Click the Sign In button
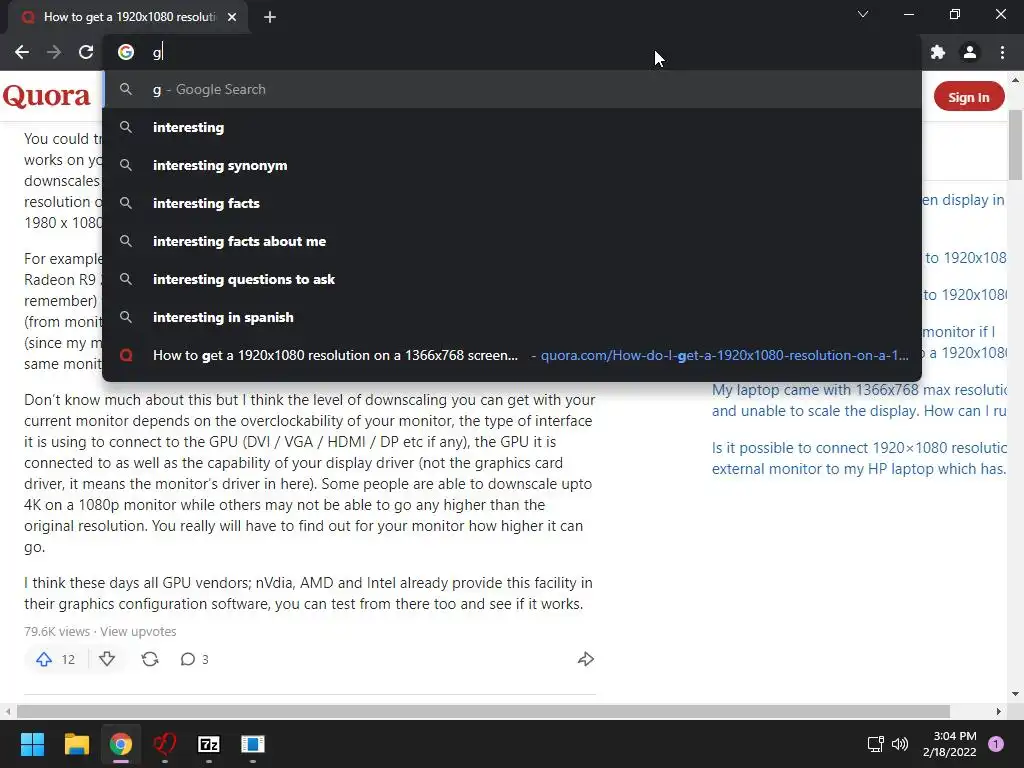The image size is (1024, 768). [x=968, y=97]
